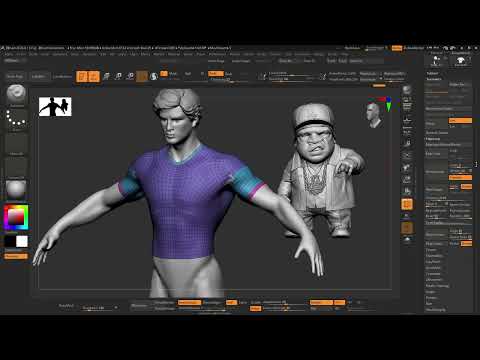Image resolution: width=480 pixels, height=360 pixels.
Task: Open the dotted stroke type selector
Action: click(16, 118)
